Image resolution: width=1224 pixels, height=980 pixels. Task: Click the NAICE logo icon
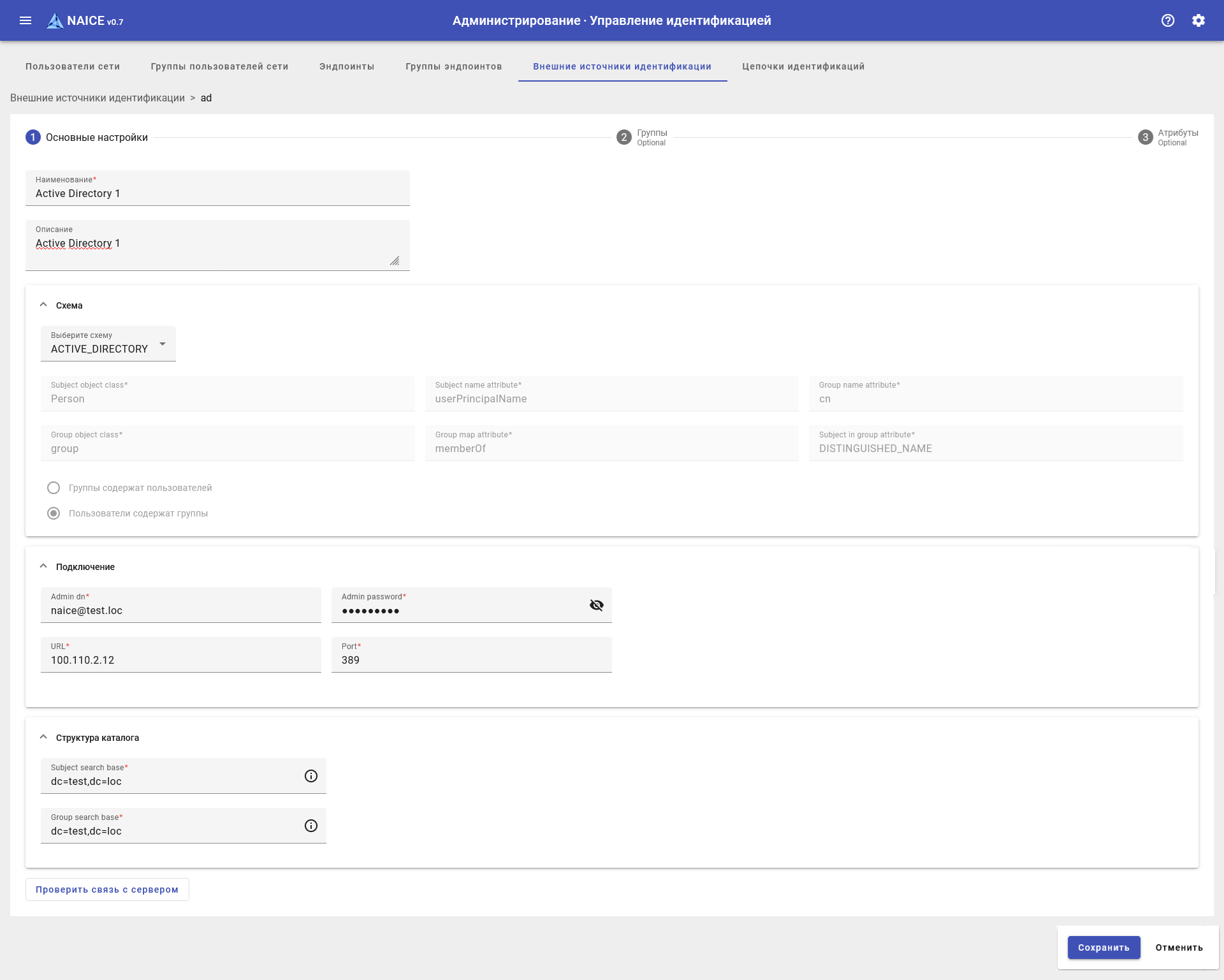tap(55, 21)
